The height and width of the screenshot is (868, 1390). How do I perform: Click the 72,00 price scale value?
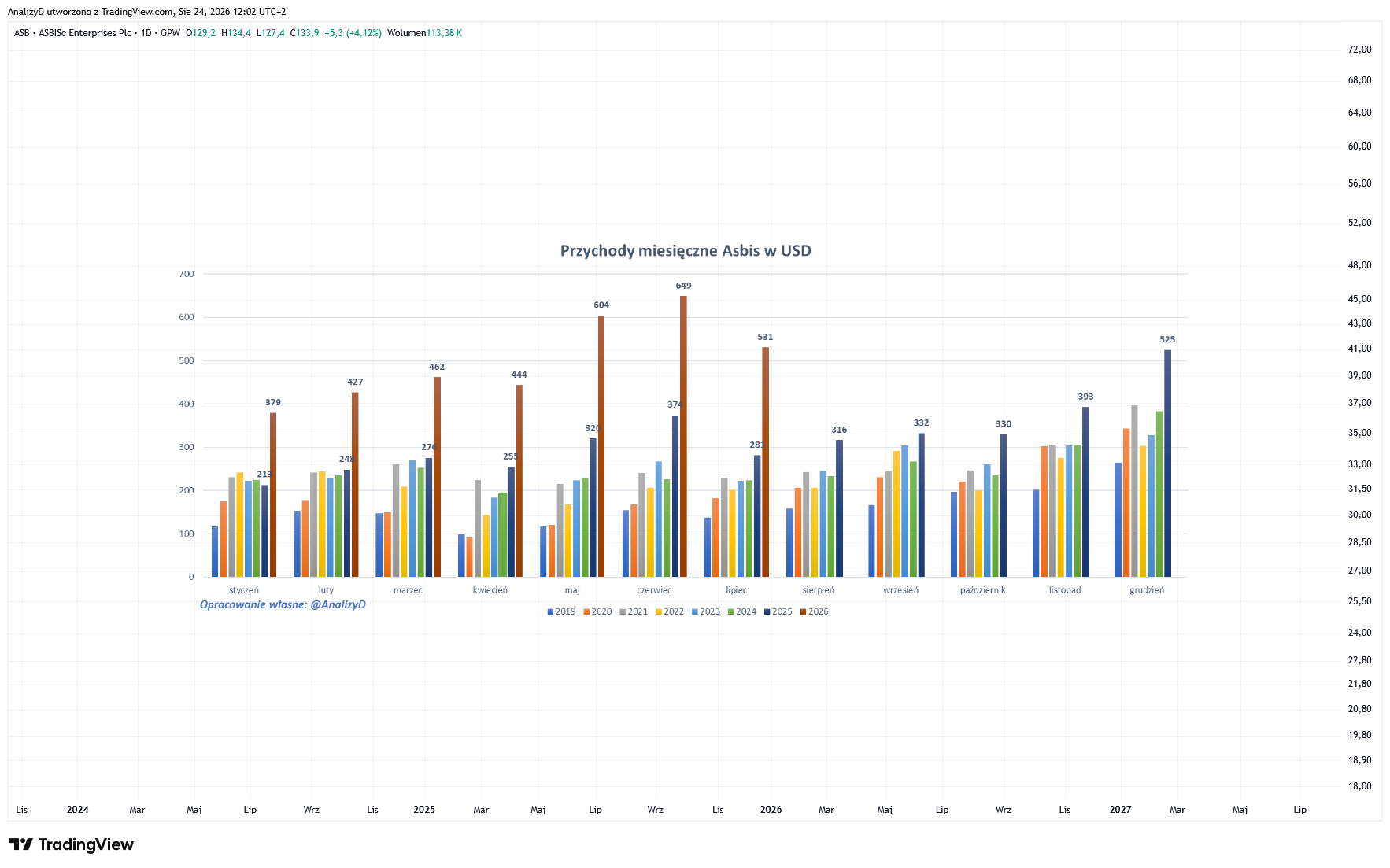point(1359,49)
